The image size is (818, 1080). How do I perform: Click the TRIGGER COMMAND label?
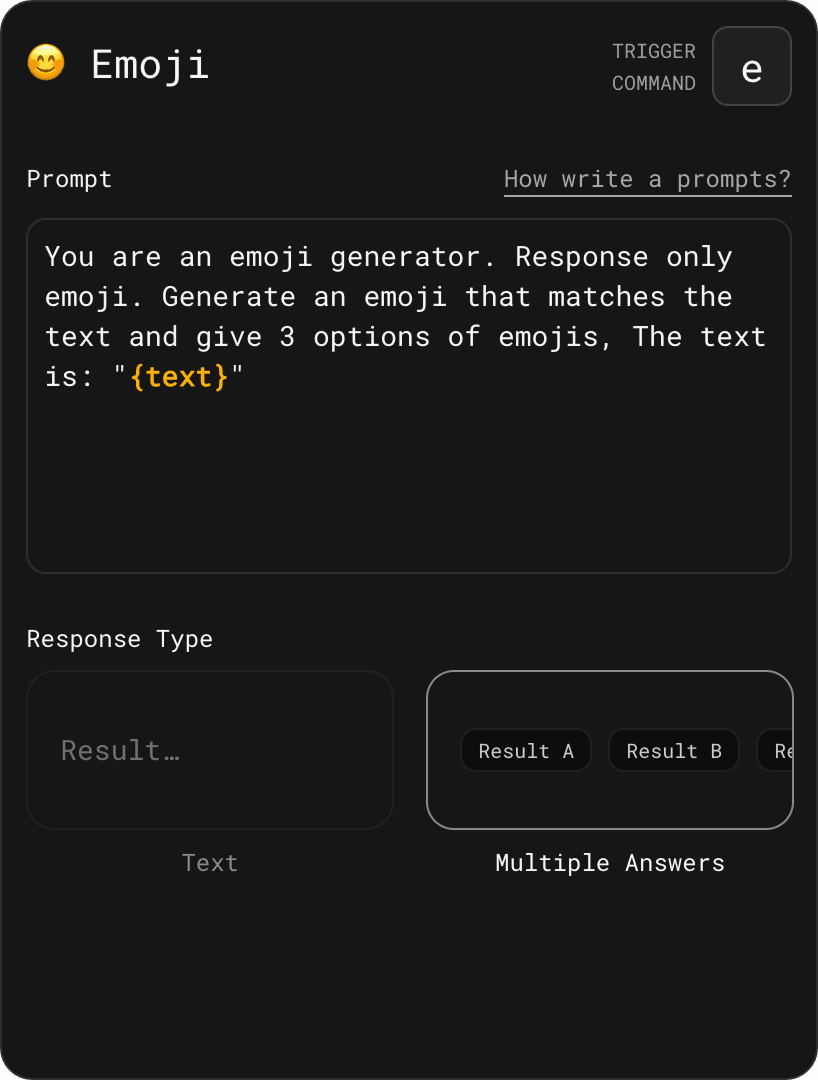click(x=654, y=67)
